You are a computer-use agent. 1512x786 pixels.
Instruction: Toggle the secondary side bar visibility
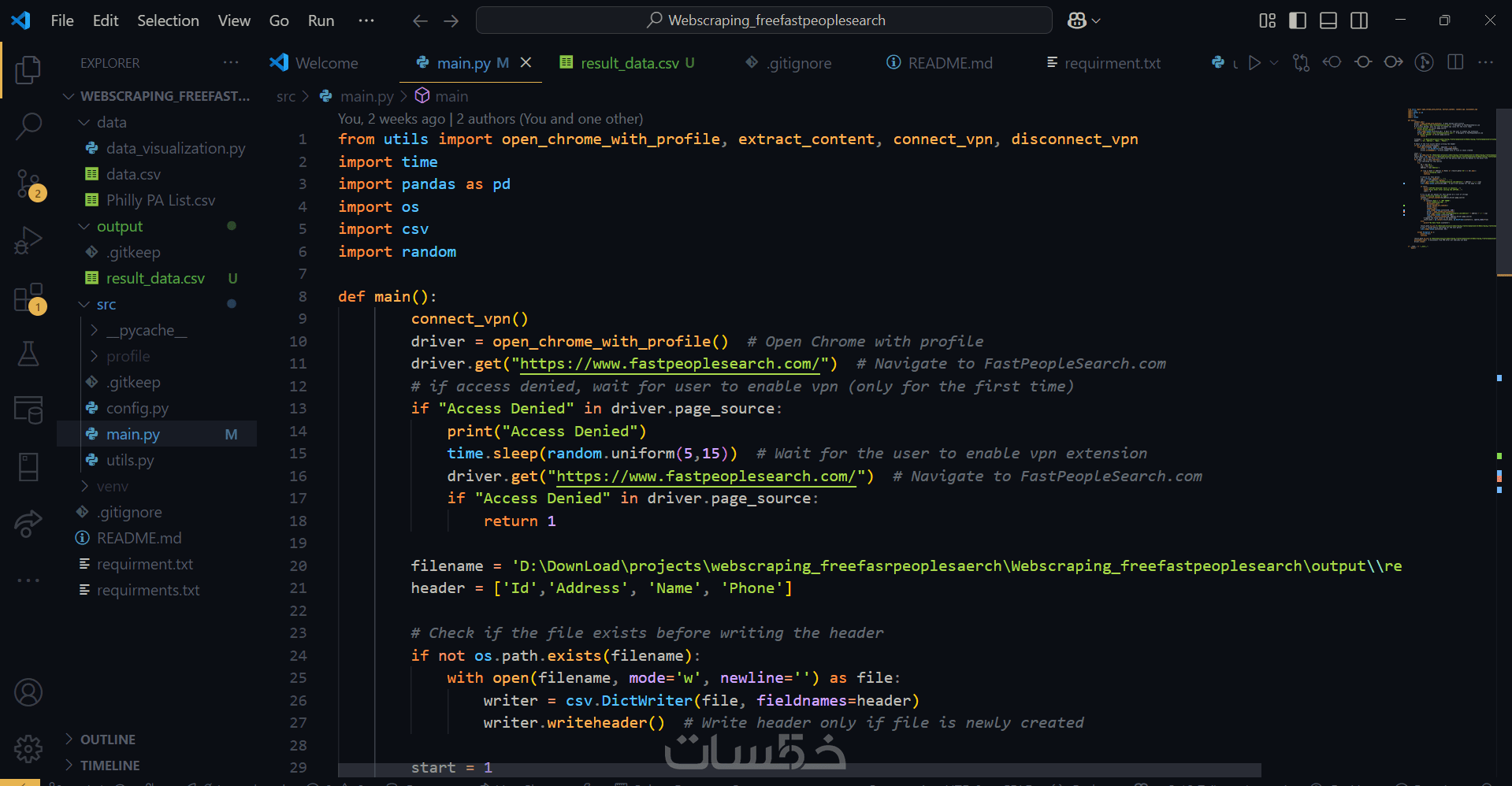coord(1359,20)
